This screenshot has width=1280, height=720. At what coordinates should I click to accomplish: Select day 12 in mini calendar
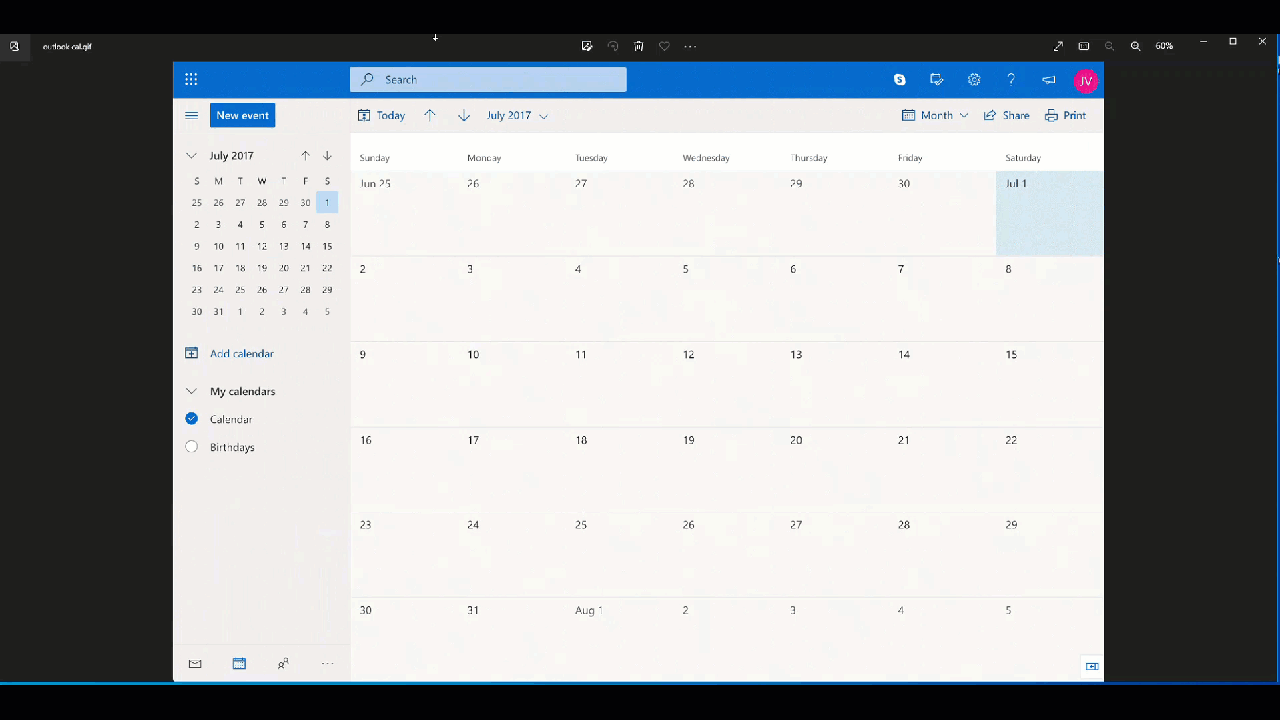[262, 246]
